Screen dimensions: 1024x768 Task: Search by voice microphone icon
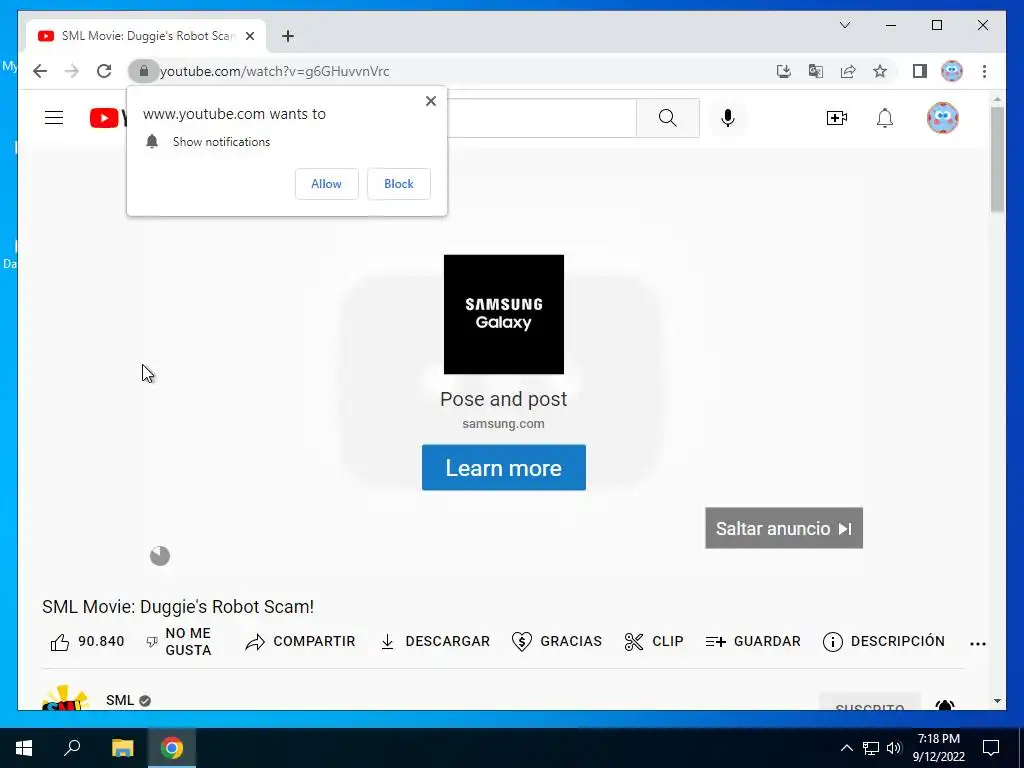[728, 118]
